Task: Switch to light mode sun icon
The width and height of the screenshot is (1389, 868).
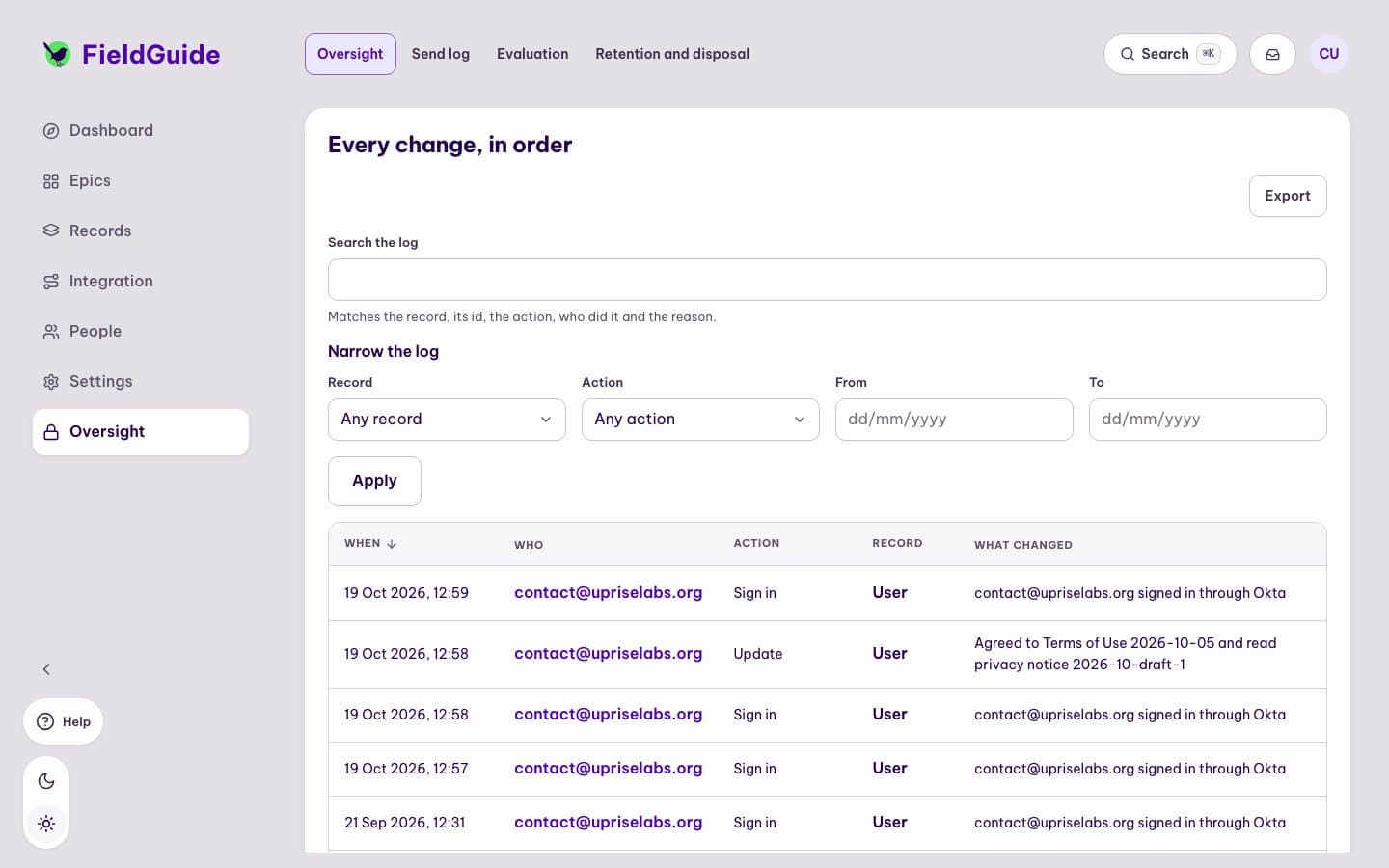Action: coord(46,824)
